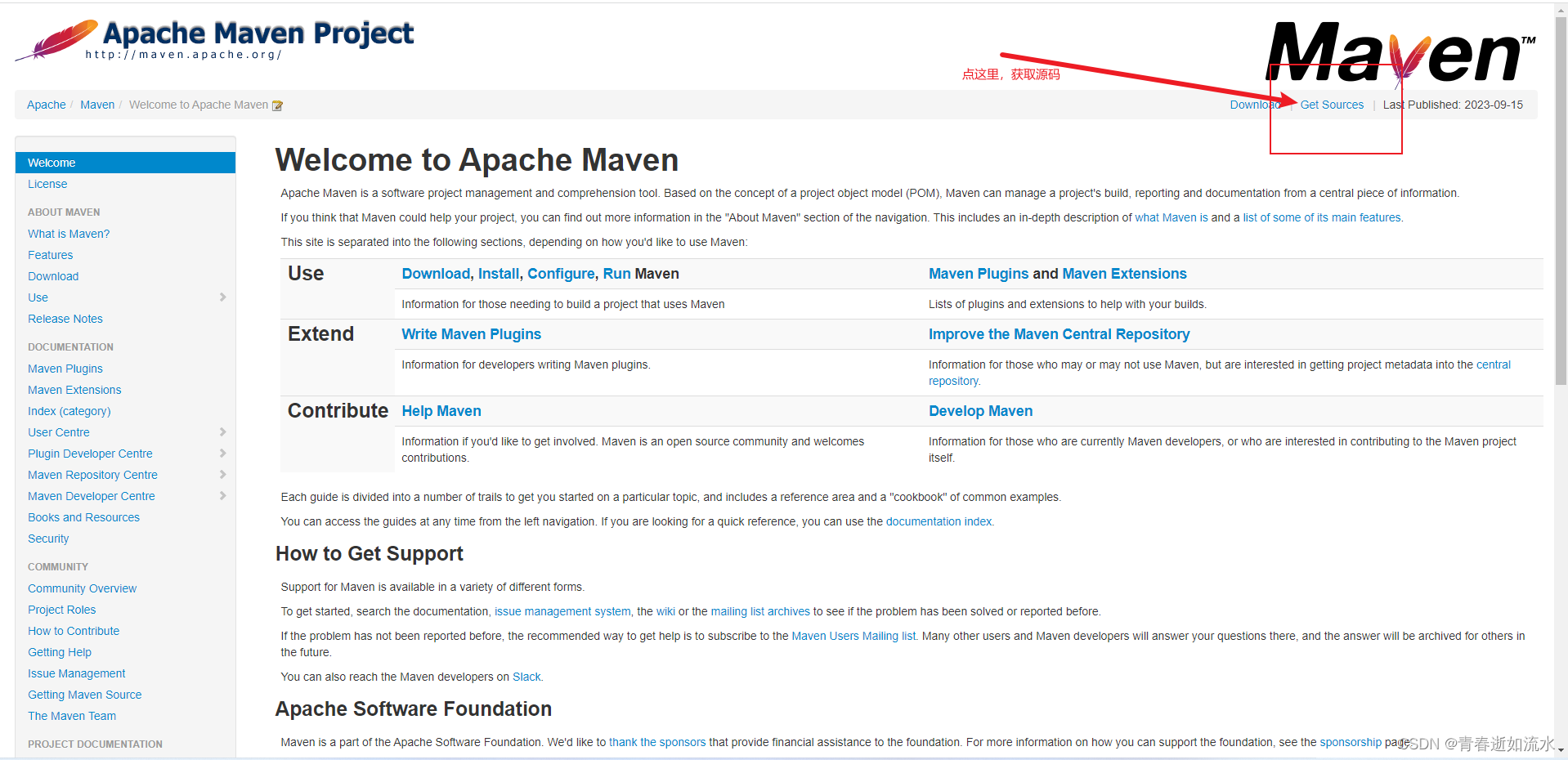The height and width of the screenshot is (760, 1568).
Task: Open License in the sidebar
Action: tap(47, 184)
